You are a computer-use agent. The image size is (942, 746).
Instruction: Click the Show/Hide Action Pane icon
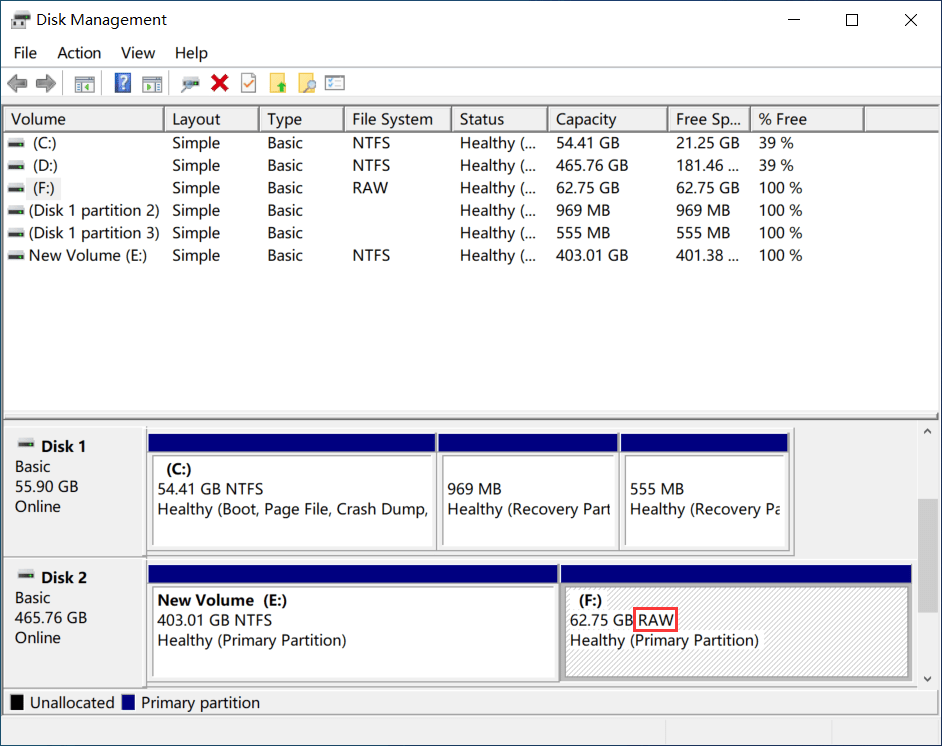pos(152,84)
